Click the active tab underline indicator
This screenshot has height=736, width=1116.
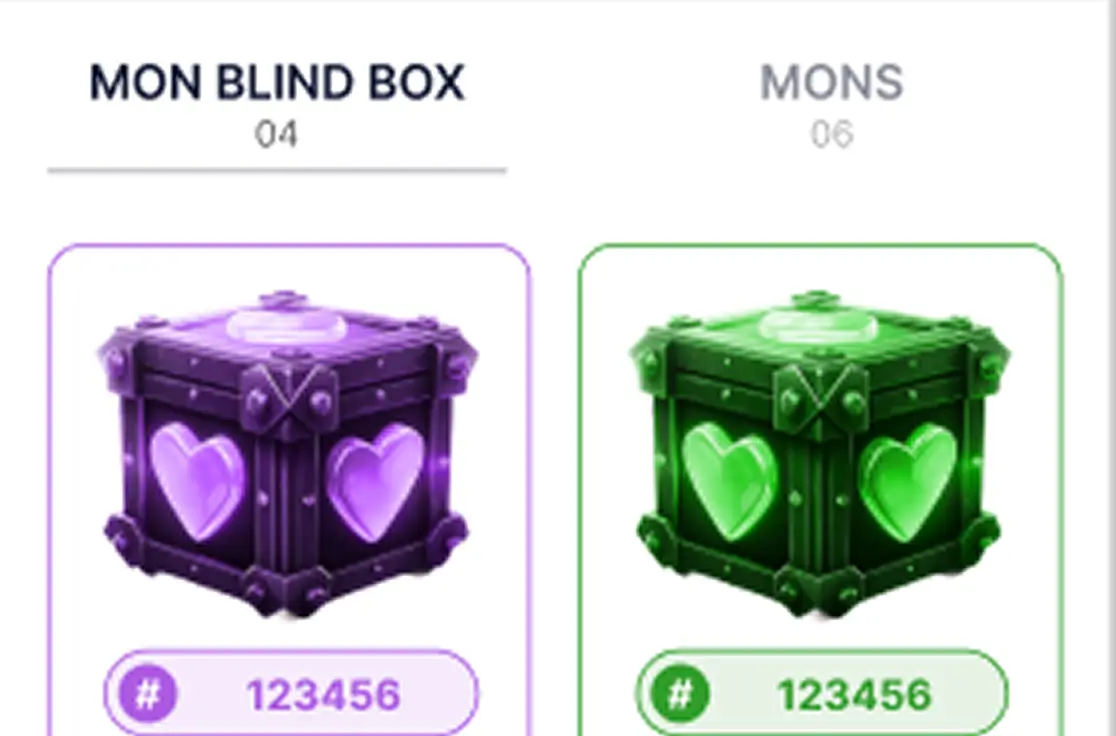pyautogui.click(x=277, y=171)
